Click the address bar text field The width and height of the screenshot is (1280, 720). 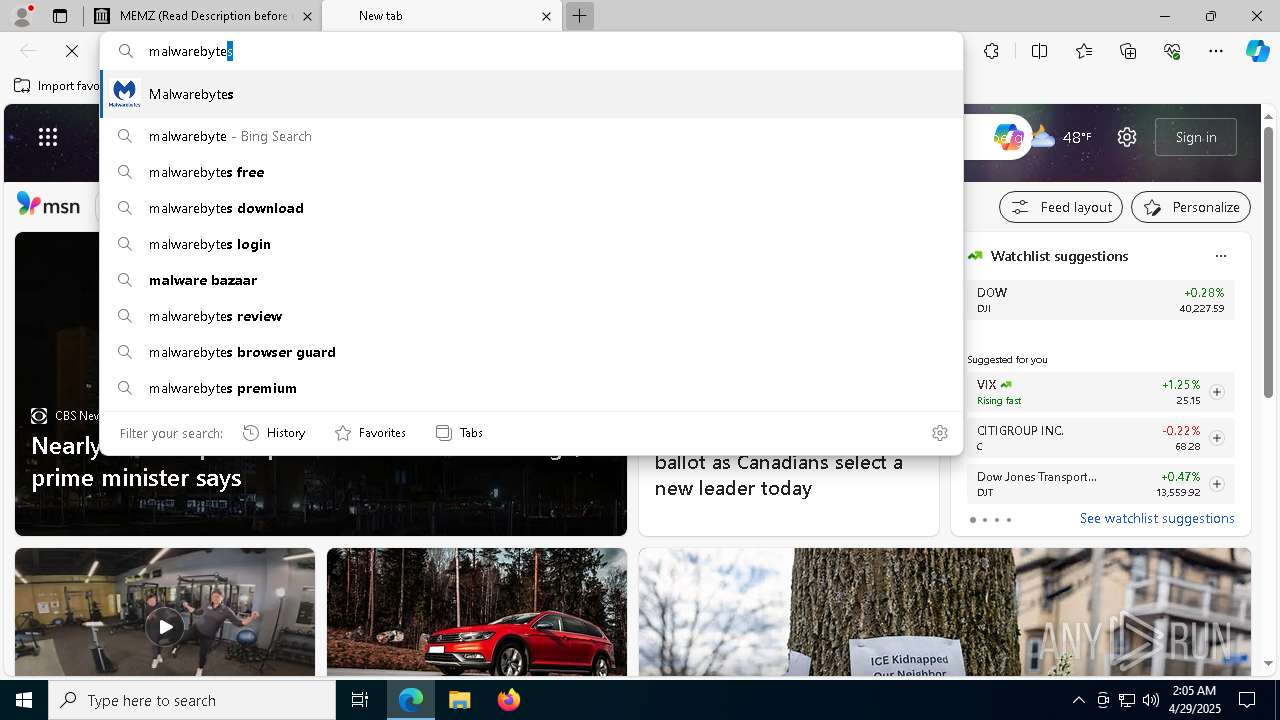531,51
